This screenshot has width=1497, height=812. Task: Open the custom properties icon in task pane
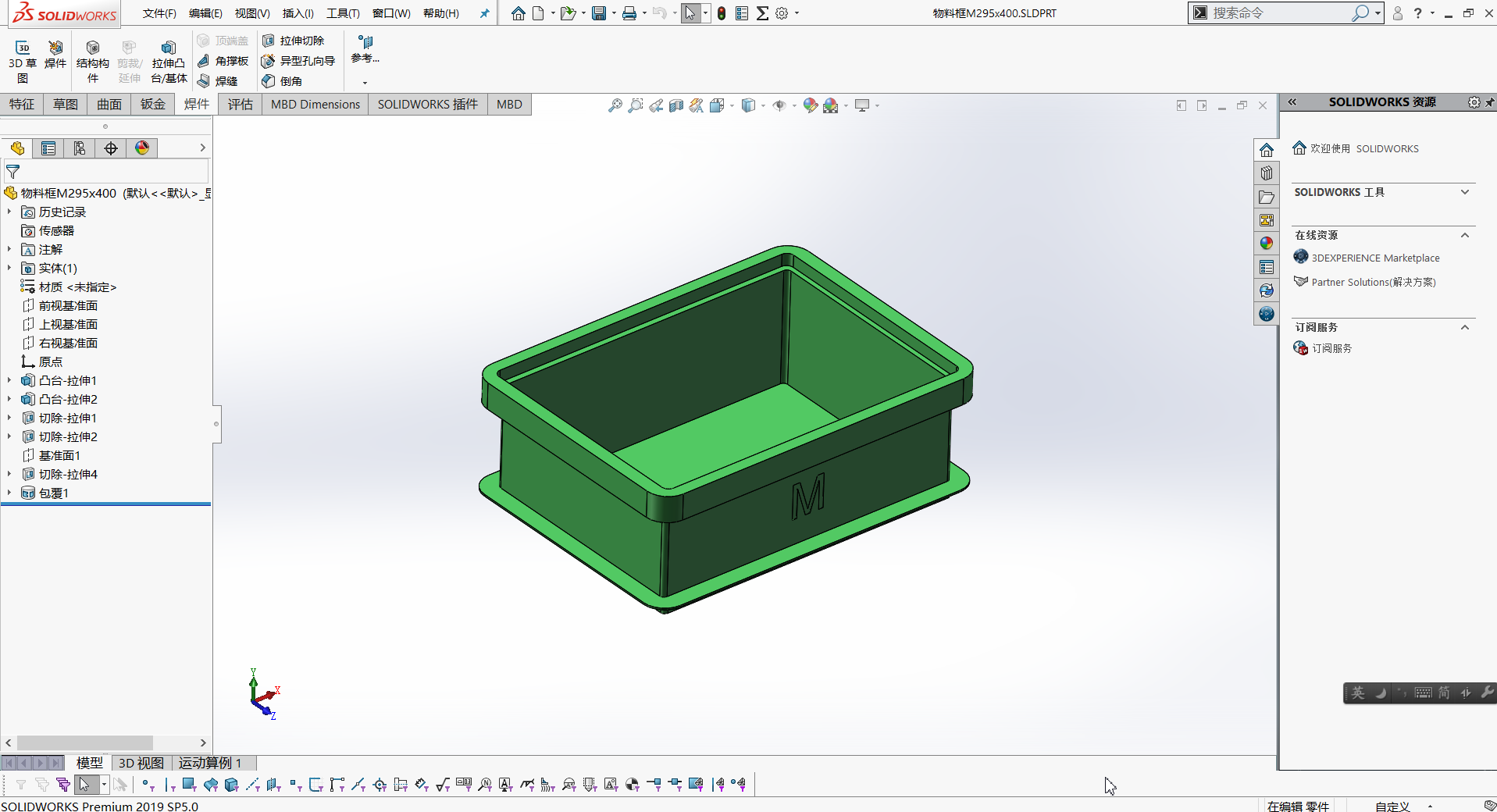1267,267
